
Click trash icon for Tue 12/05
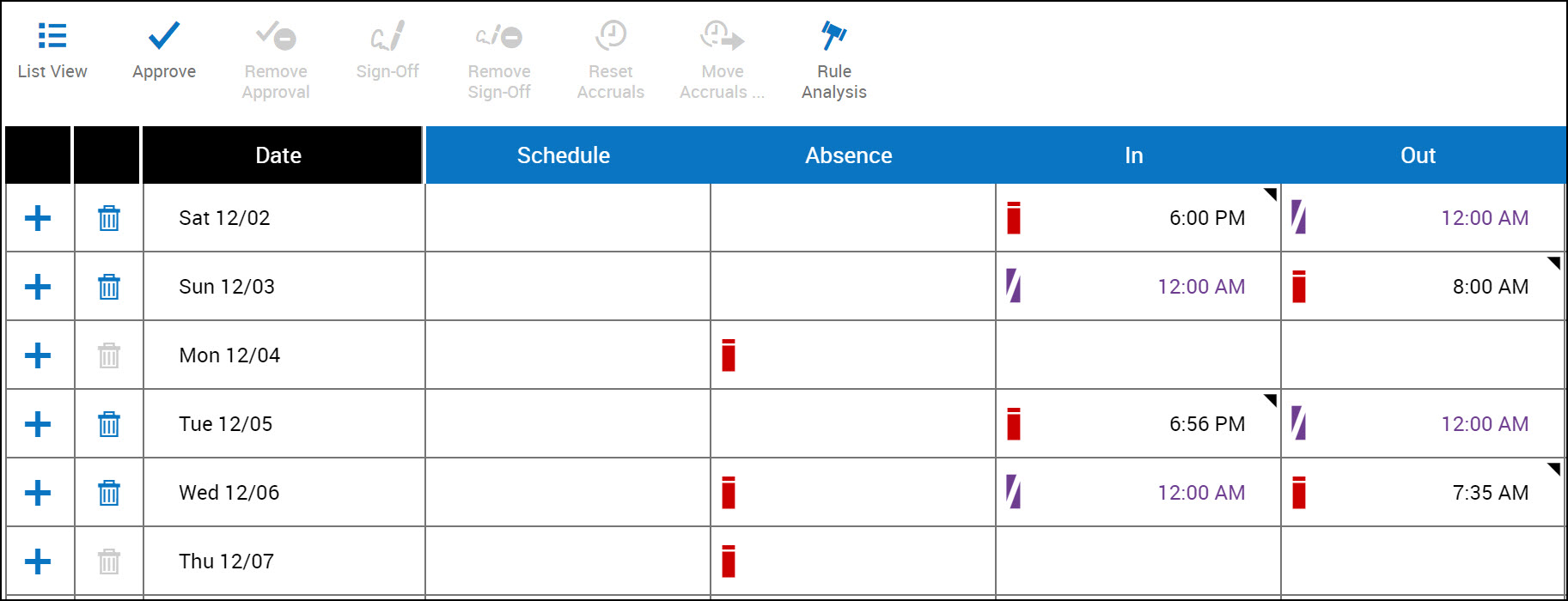click(x=109, y=424)
